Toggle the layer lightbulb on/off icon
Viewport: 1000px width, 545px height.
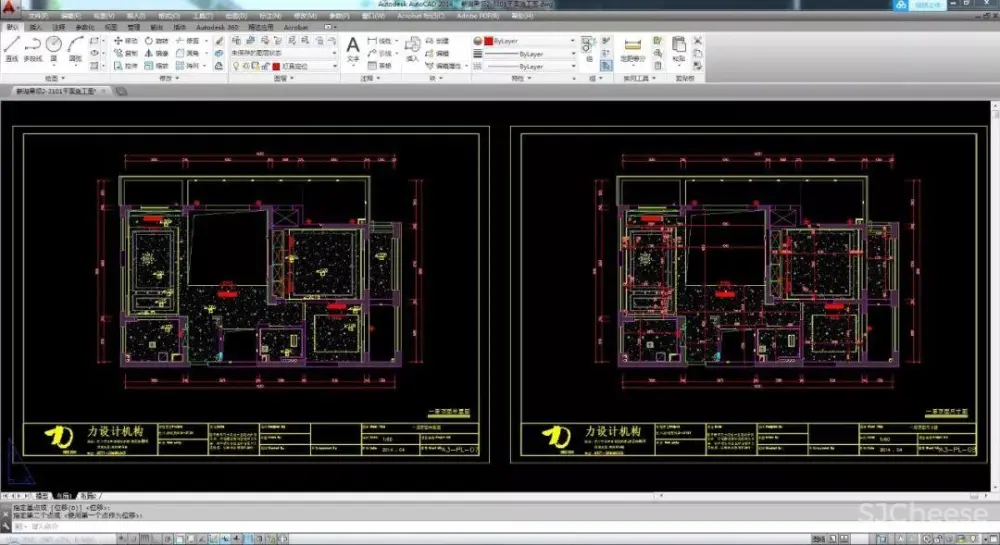coord(236,65)
